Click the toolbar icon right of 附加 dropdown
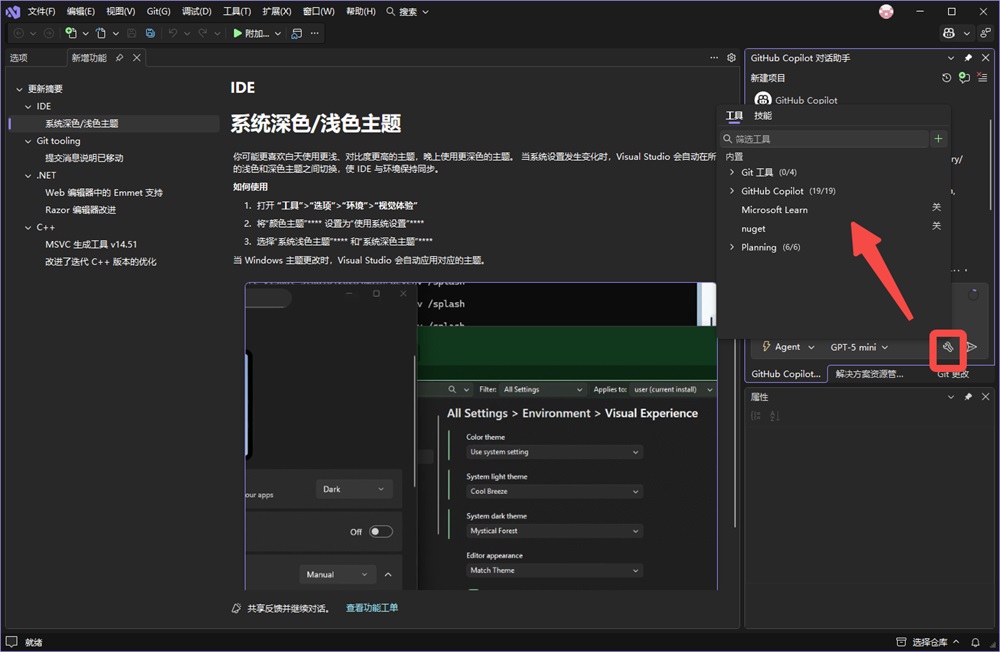1000x652 pixels. coord(297,33)
